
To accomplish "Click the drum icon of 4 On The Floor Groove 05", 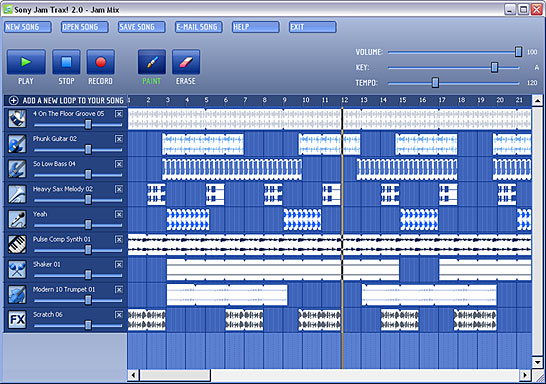I will tap(17, 119).
